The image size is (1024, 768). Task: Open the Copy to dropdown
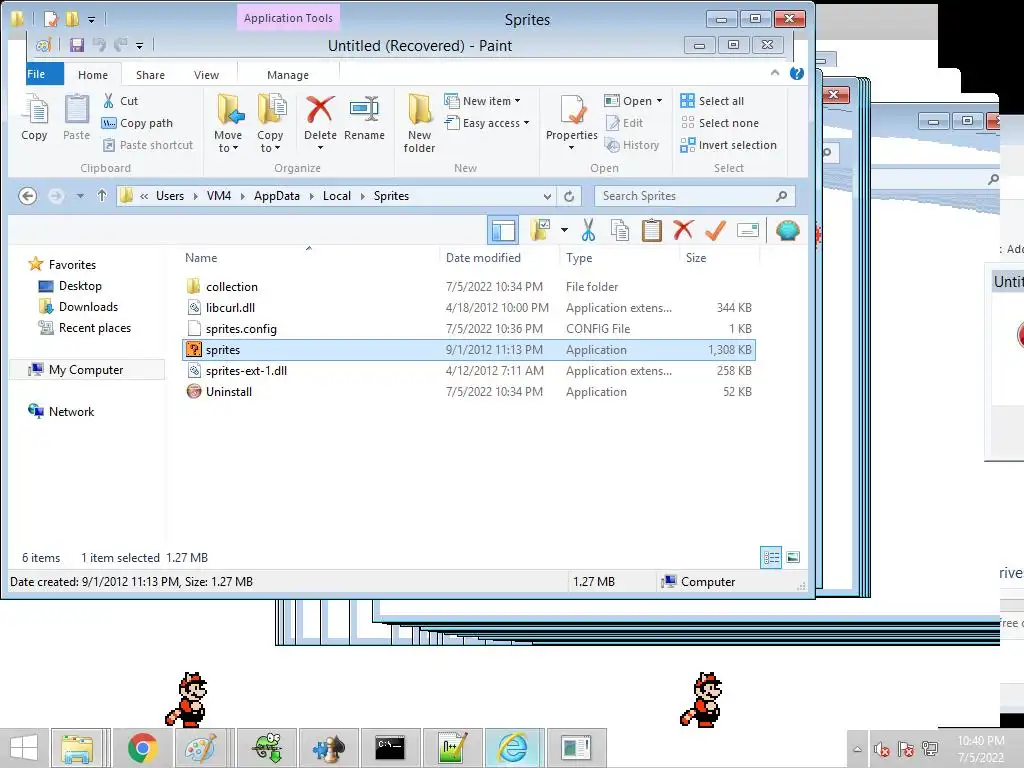click(270, 141)
